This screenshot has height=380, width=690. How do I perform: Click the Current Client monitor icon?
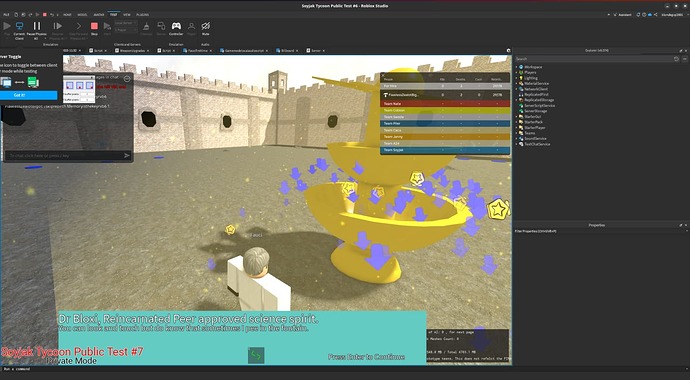[19, 26]
